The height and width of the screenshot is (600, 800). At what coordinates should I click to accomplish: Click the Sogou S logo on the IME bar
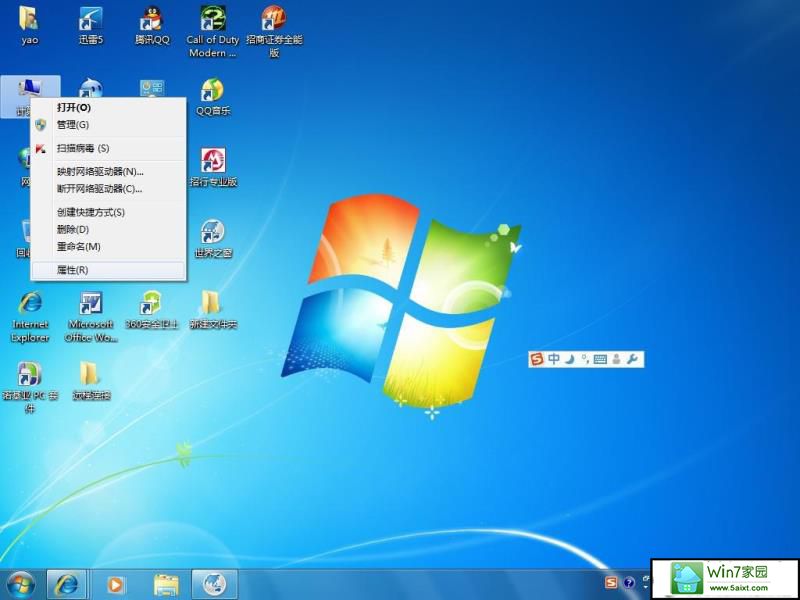point(537,359)
